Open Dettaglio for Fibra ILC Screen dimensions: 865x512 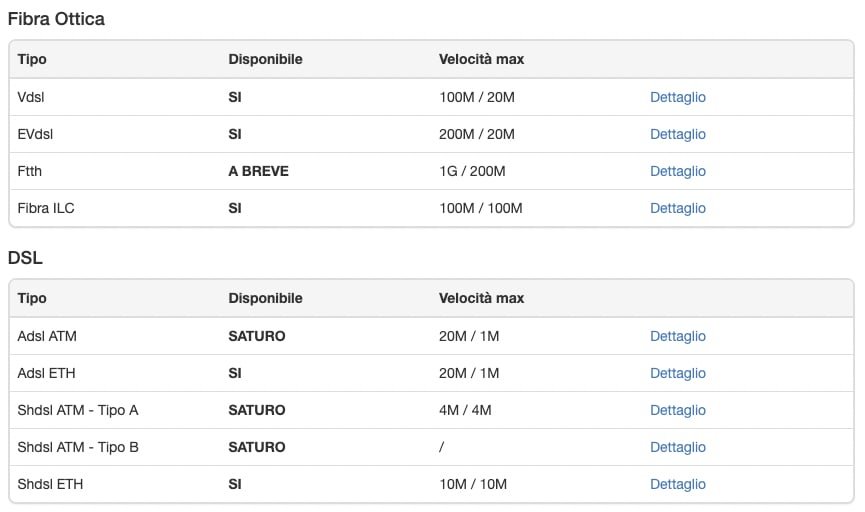pos(677,209)
